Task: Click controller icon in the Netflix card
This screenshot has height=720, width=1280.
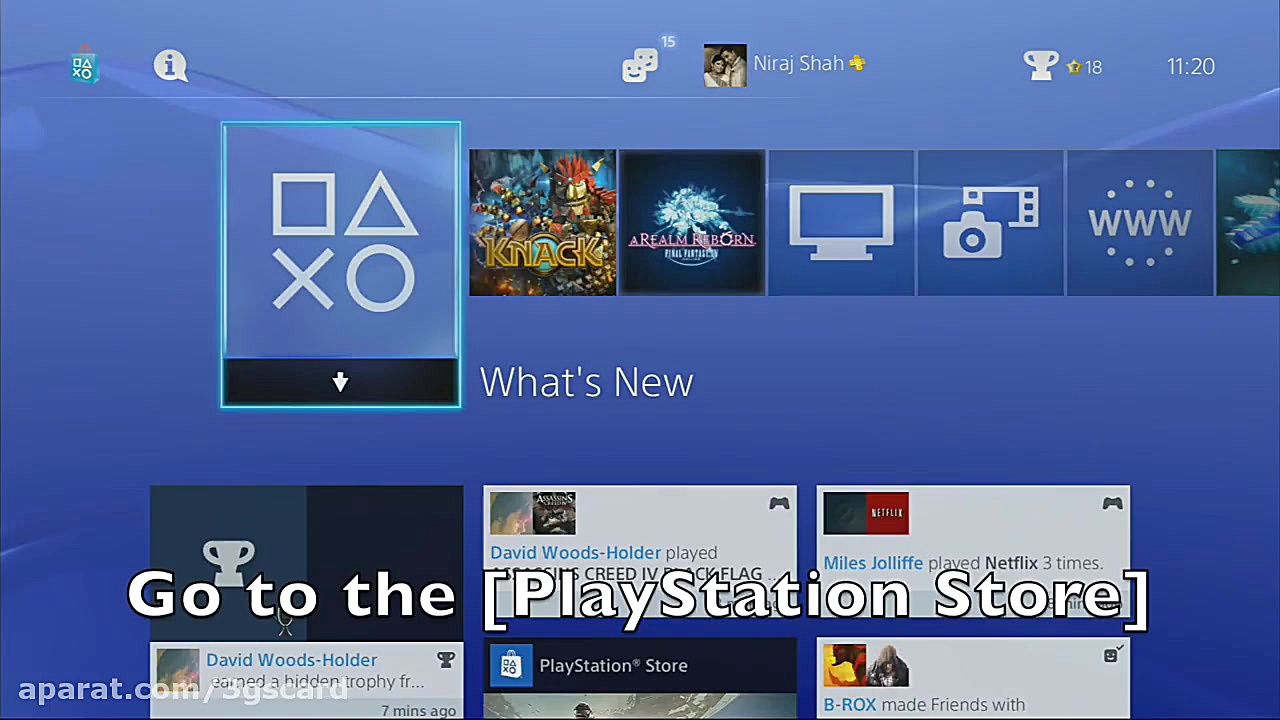Action: (x=1112, y=504)
